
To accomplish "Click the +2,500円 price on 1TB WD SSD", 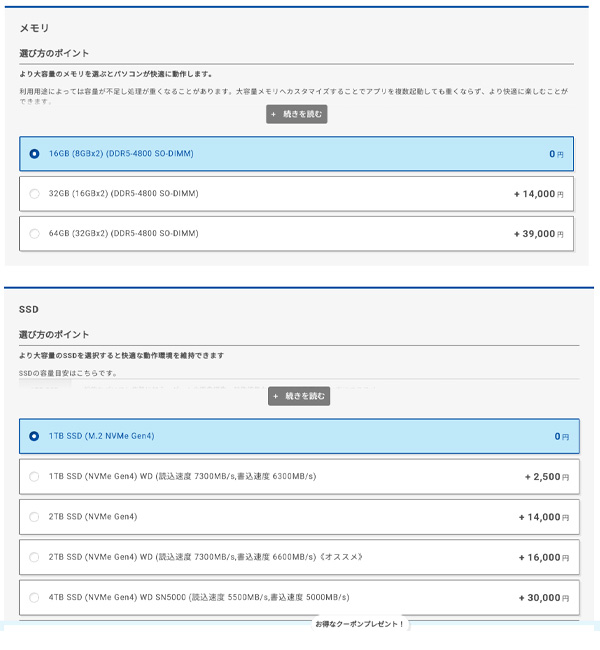I will (545, 477).
